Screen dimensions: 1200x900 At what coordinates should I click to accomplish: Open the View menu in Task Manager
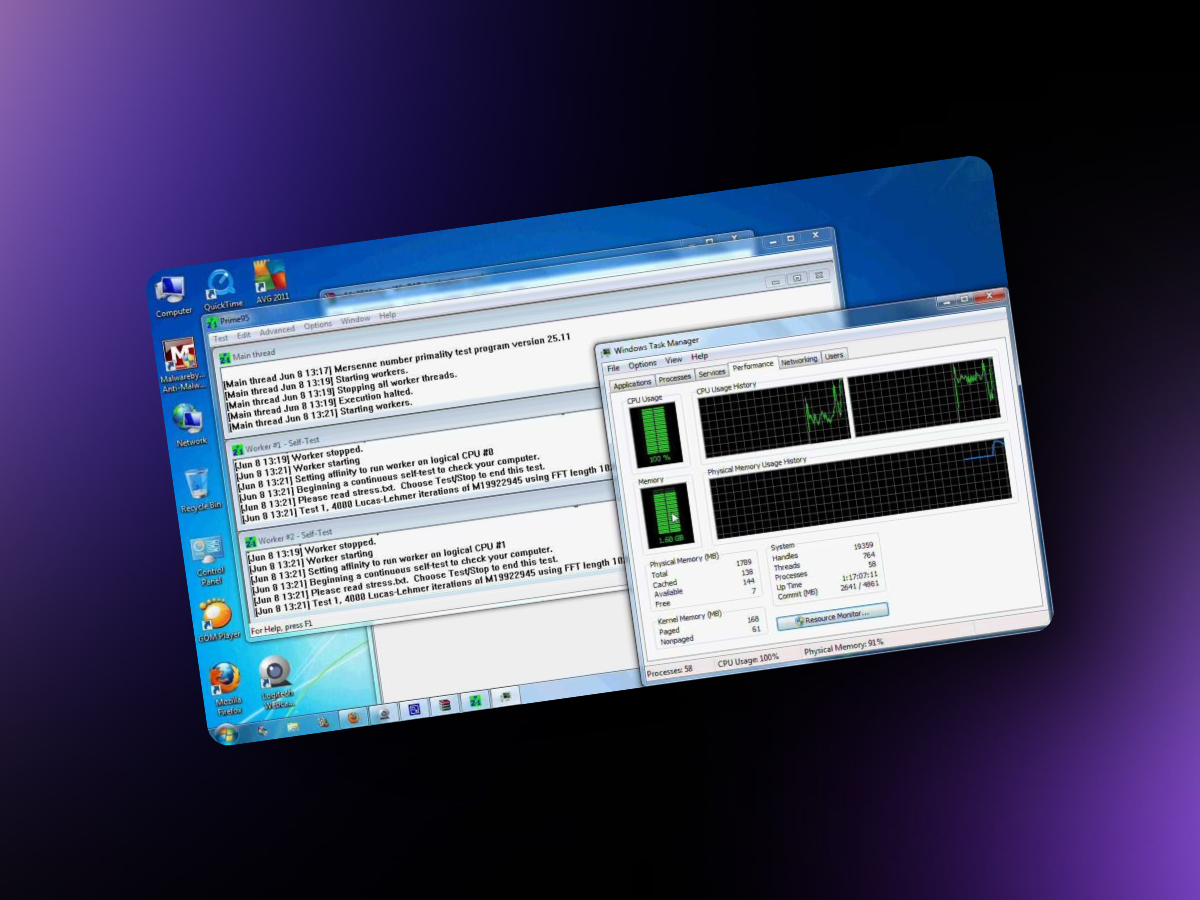[x=673, y=359]
